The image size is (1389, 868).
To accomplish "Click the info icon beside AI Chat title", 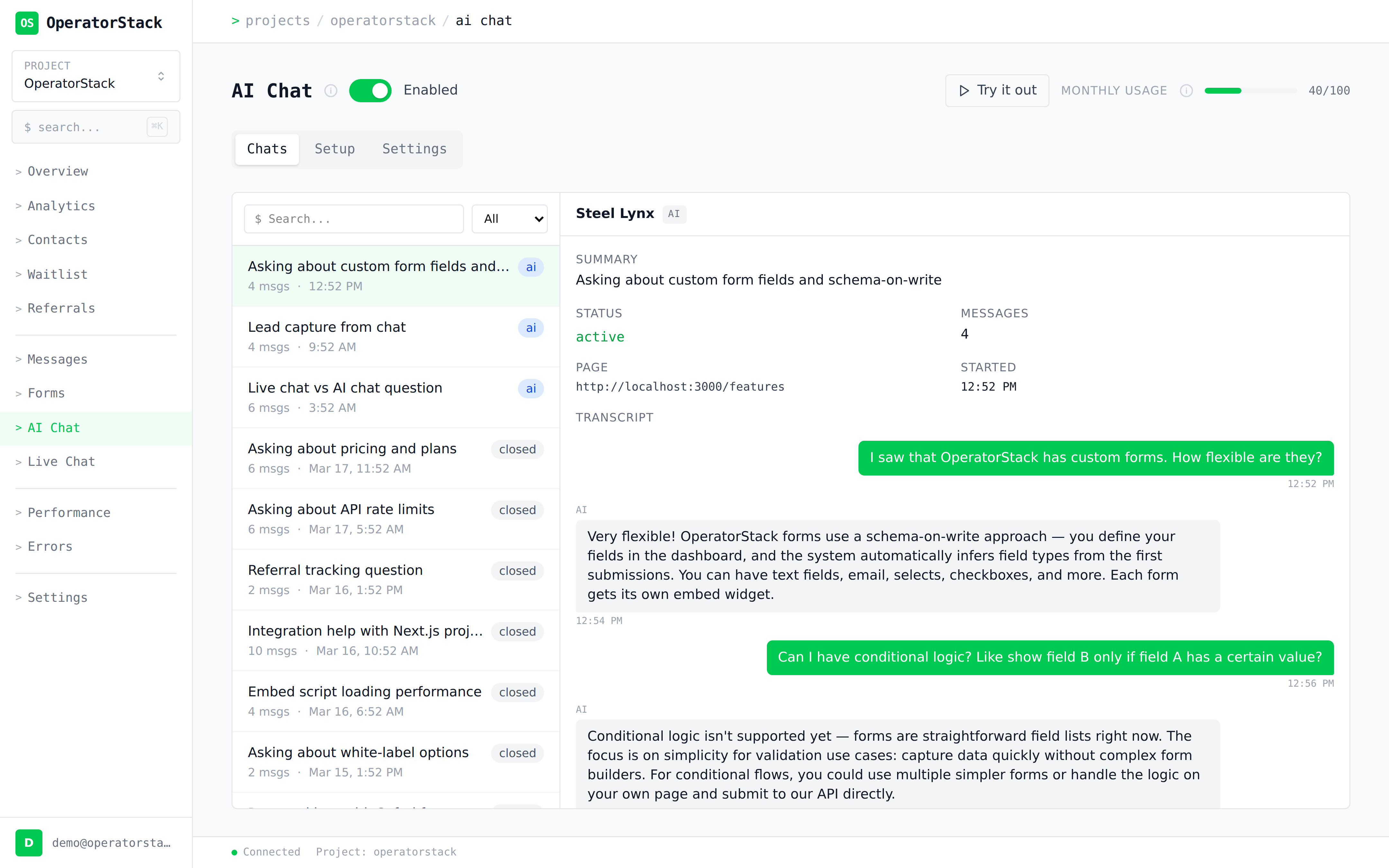I will pos(331,91).
